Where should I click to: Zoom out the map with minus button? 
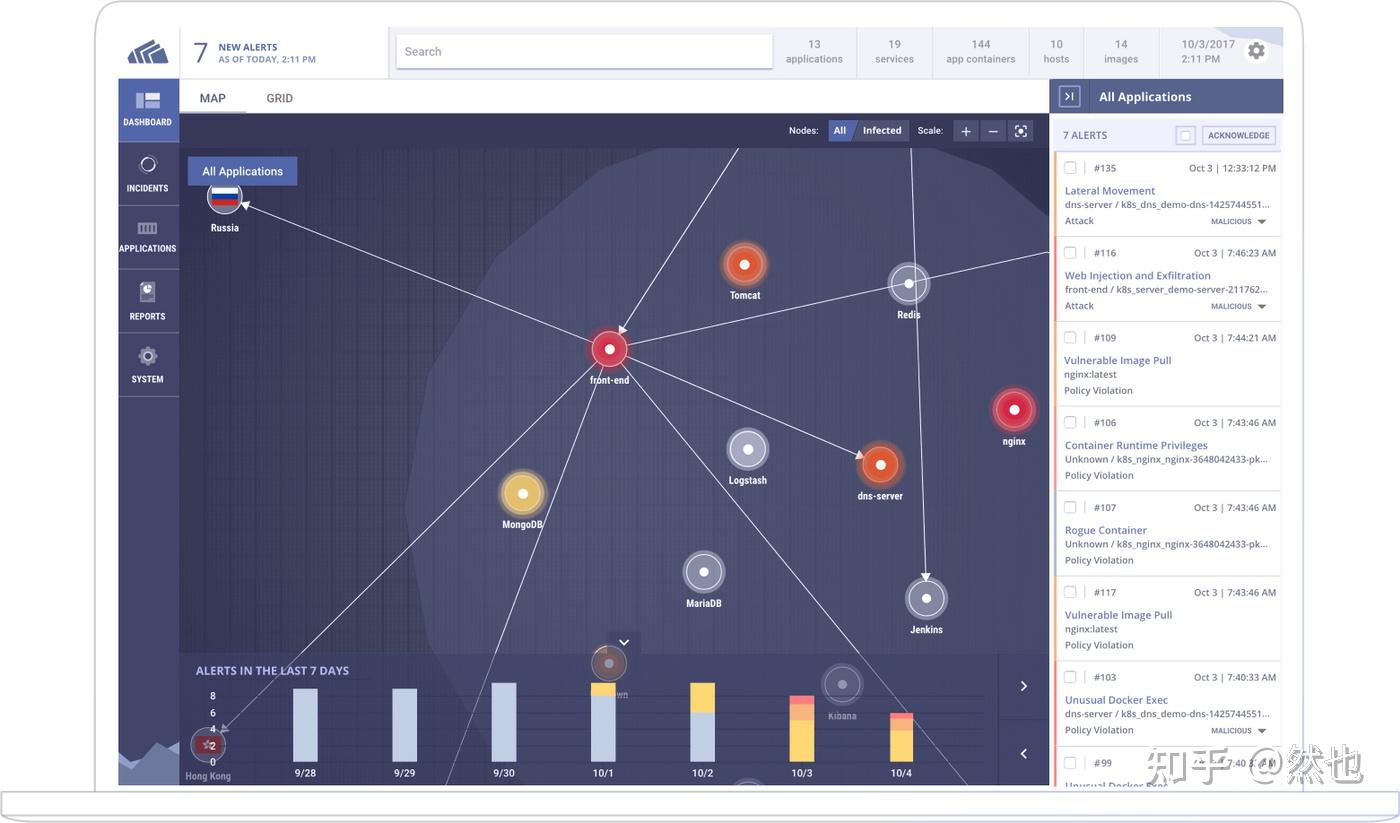[x=993, y=131]
